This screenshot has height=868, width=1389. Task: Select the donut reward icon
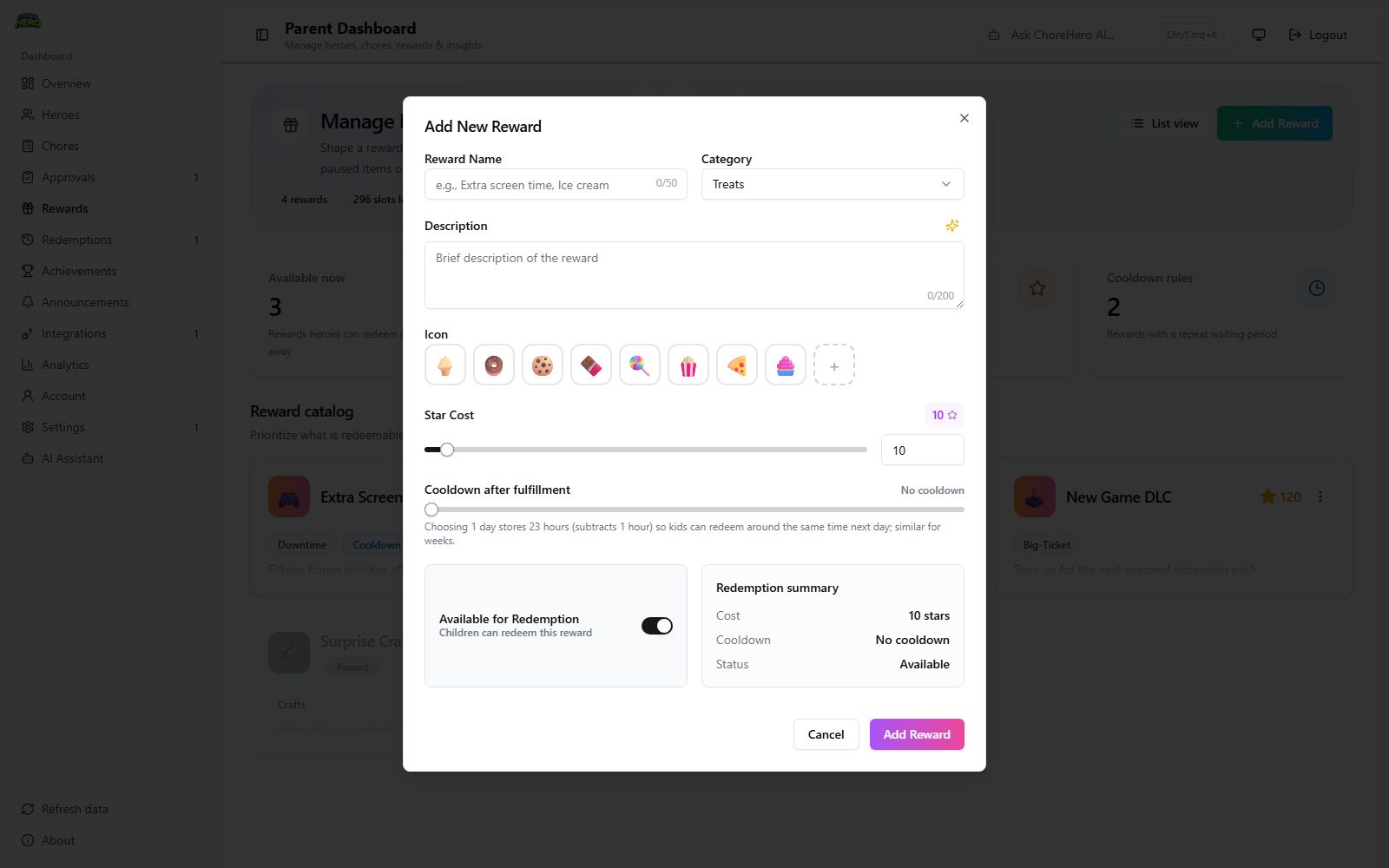[x=494, y=365]
